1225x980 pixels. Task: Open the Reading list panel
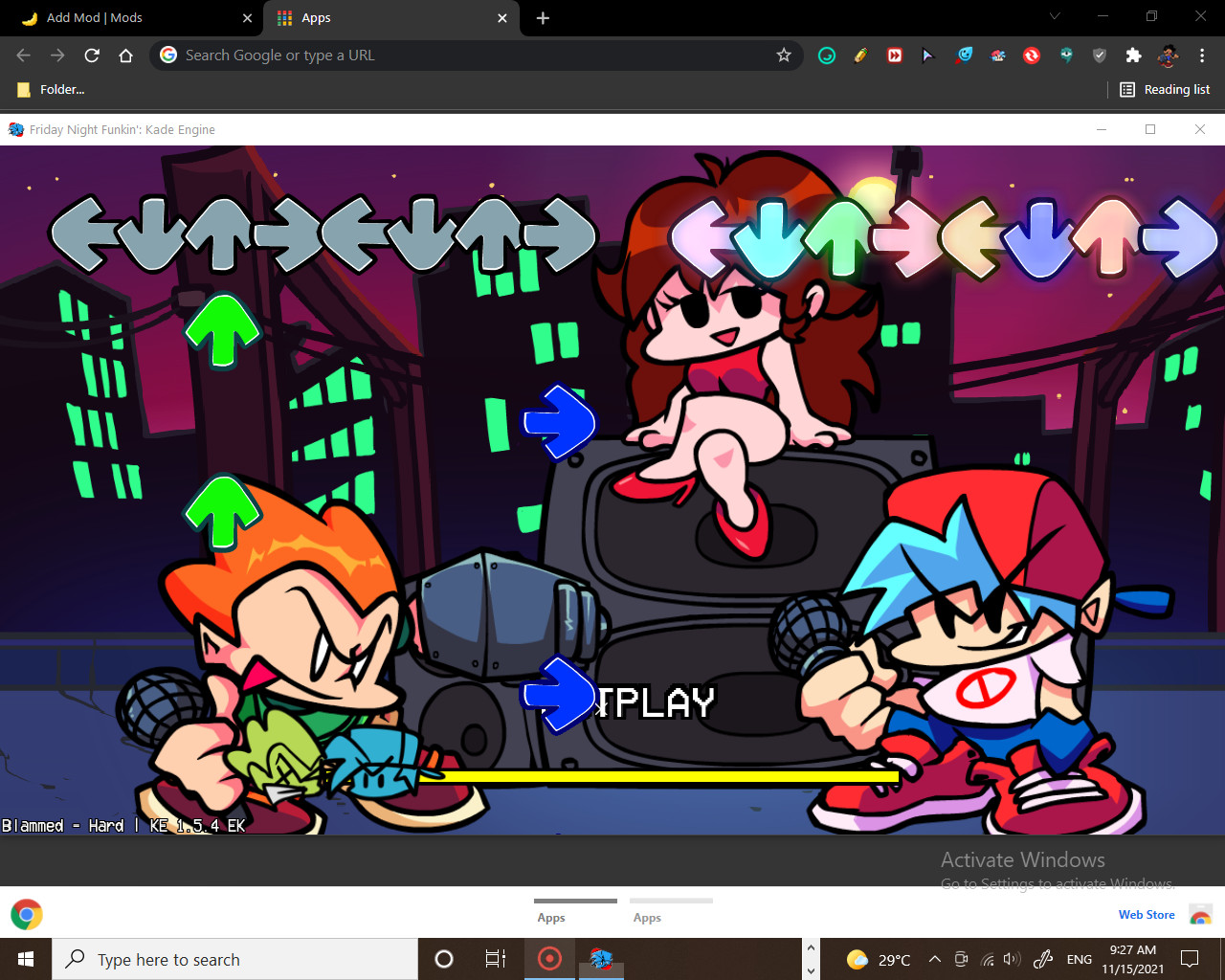(1165, 89)
